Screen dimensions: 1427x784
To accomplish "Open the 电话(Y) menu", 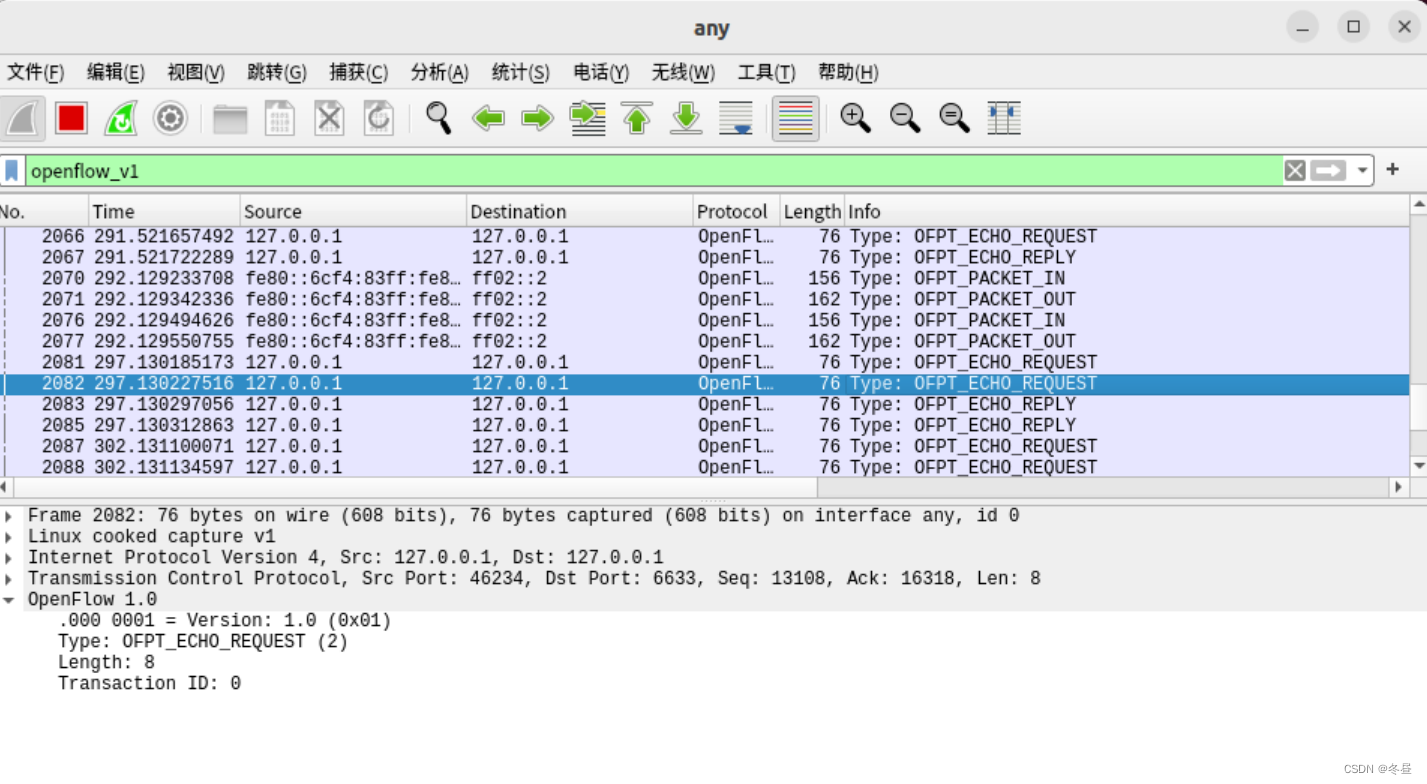I will (601, 72).
